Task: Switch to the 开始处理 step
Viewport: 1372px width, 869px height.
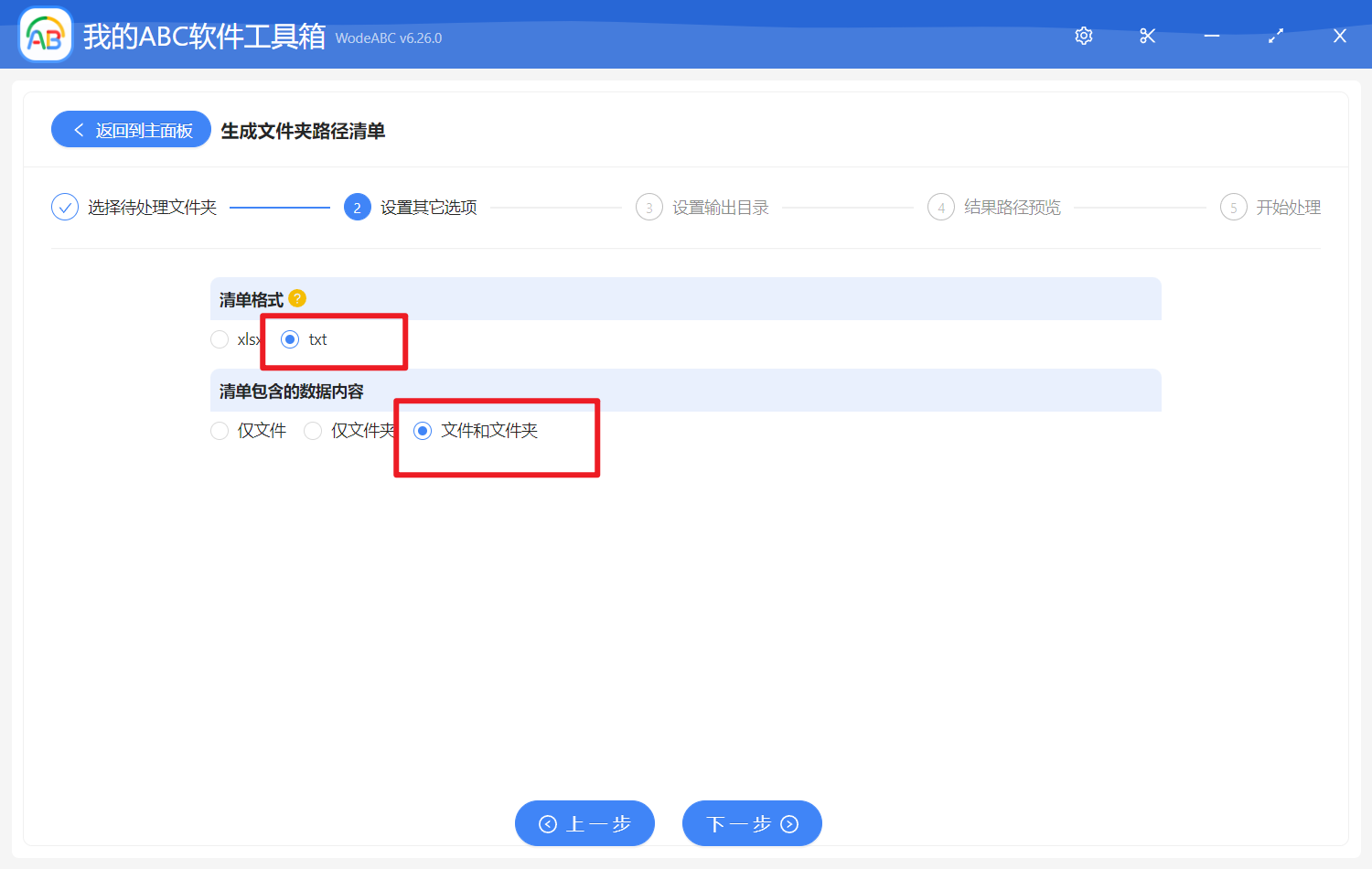Action: [x=1290, y=207]
